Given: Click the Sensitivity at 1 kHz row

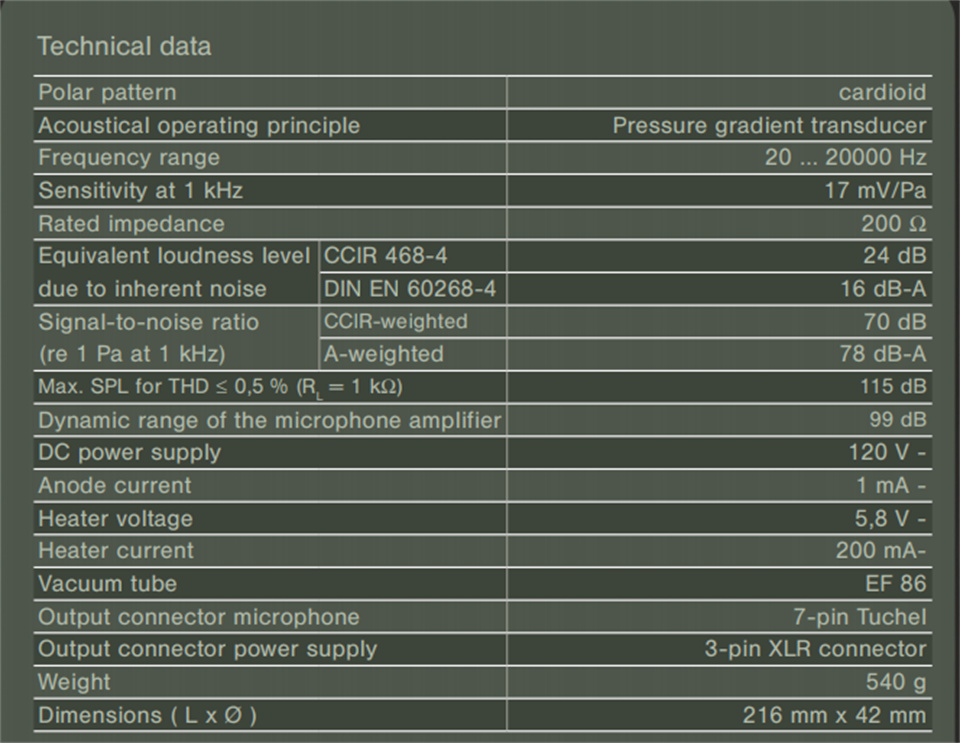Looking at the screenshot, I should [483, 190].
